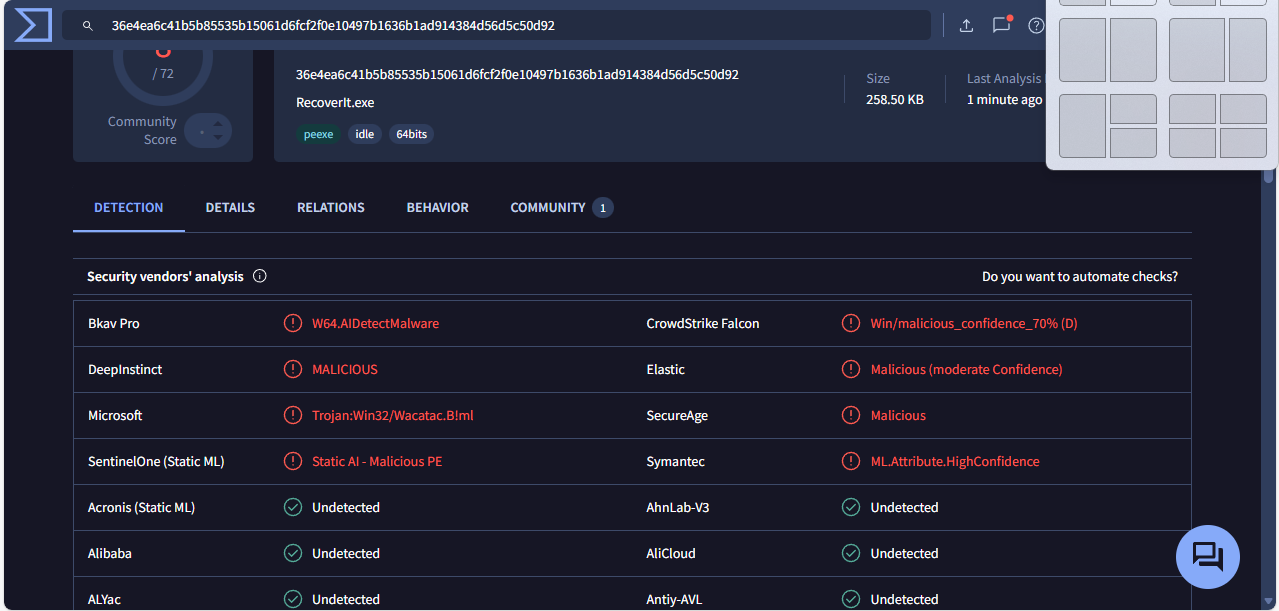Snap to bottom-right zone of the three-zone layout
The width and height of the screenshot is (1279, 611).
coord(1133,143)
